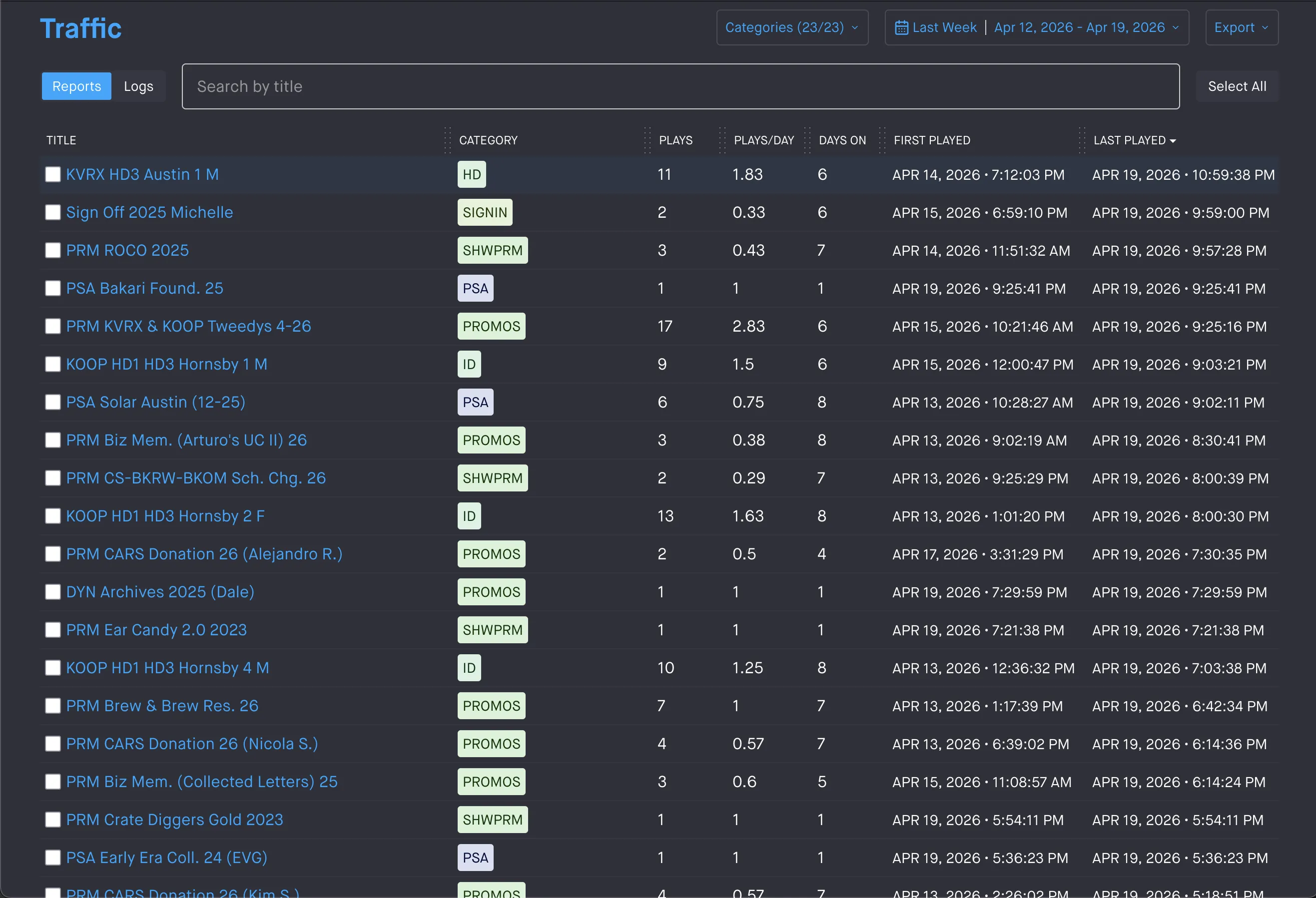Toggle checkbox for PSA Bakari Found. 25

tap(52, 288)
